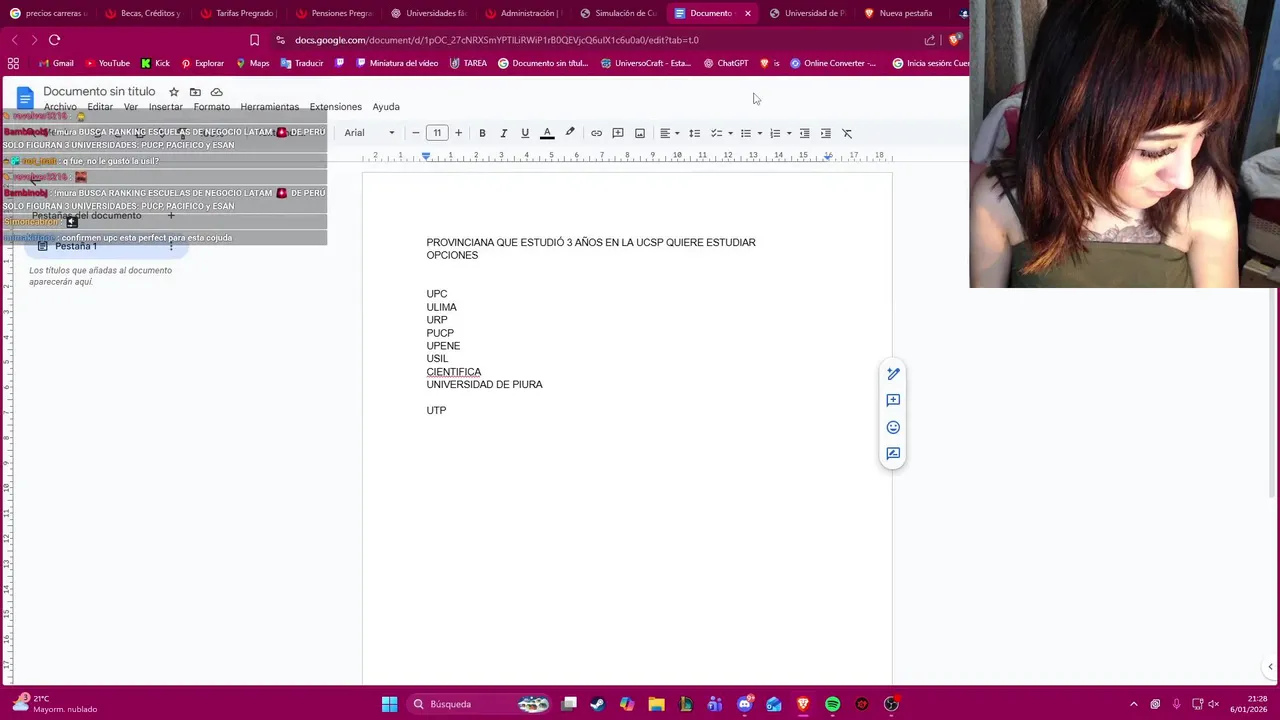This screenshot has width=1280, height=720.
Task: Open Spotify from the taskbar
Action: pos(832,704)
